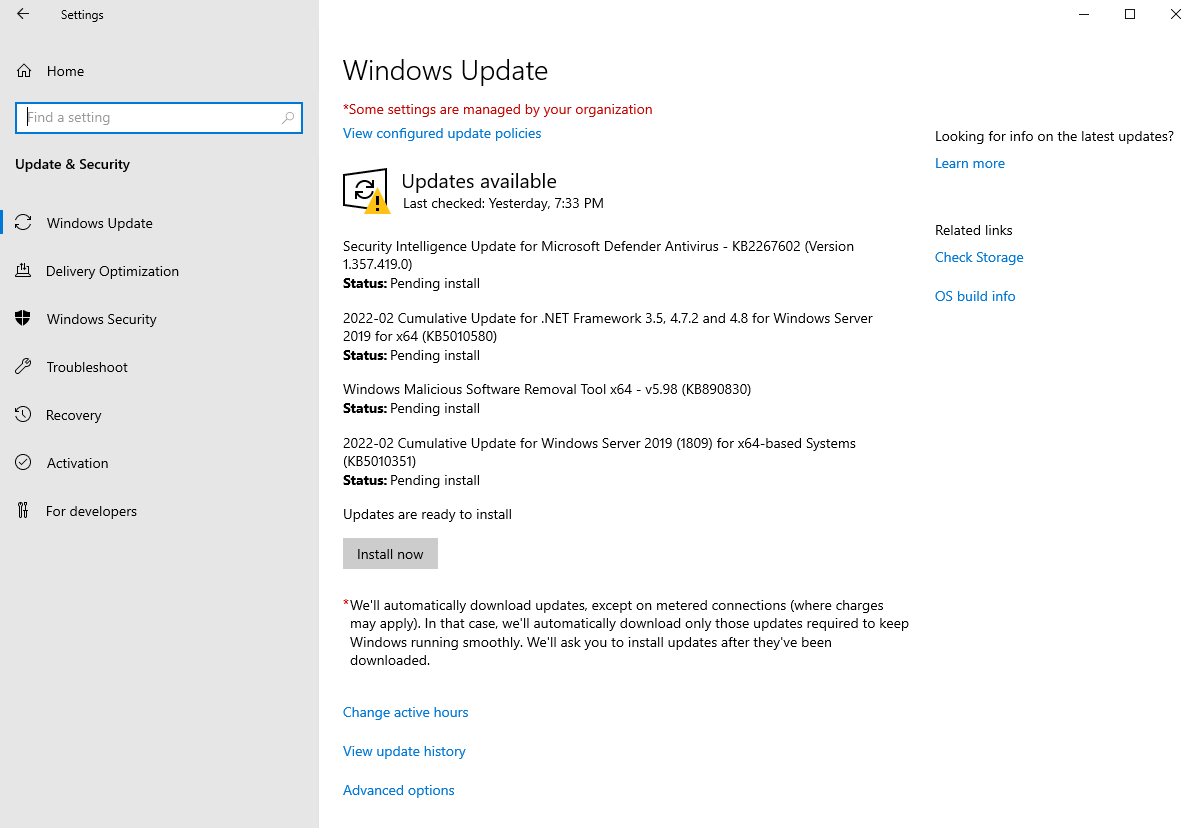Minimize the Settings window
This screenshot has width=1198, height=828.
[1084, 15]
